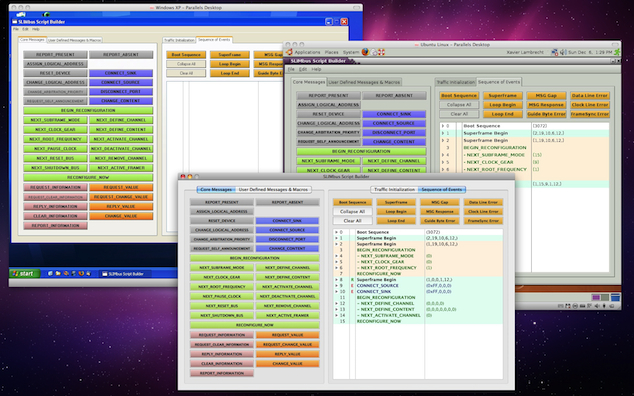Switch to Traffic Initialization tab in front window
The height and width of the screenshot is (396, 634).
pyautogui.click(x=394, y=189)
